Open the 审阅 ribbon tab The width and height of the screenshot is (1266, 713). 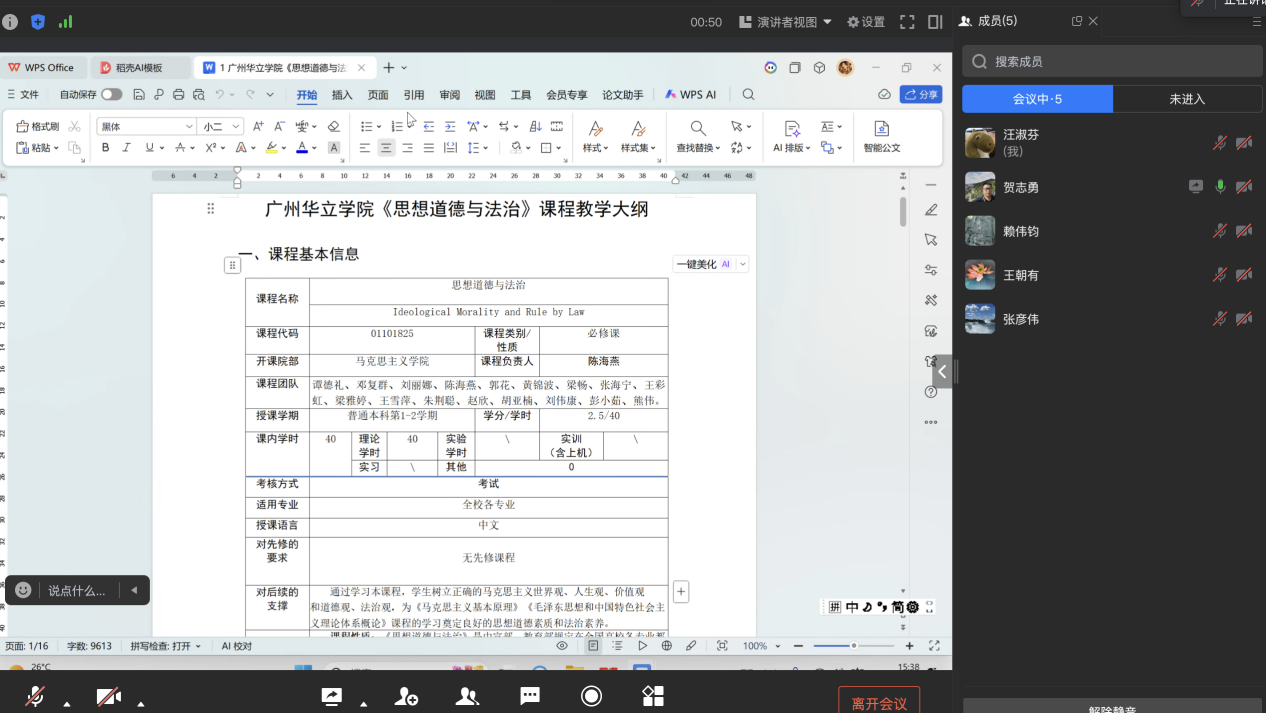tap(450, 95)
